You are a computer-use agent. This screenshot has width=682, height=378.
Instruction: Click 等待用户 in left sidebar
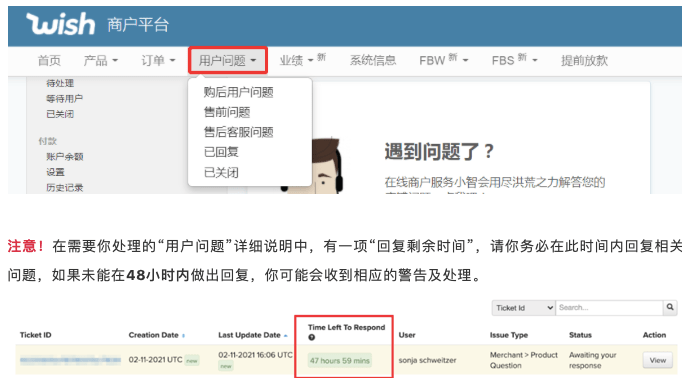click(64, 99)
